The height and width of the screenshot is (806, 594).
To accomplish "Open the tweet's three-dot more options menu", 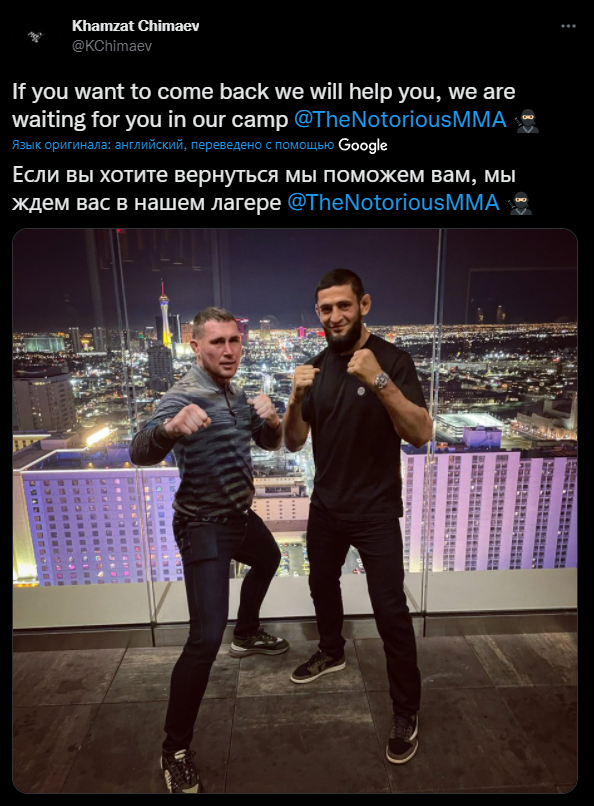I will click(568, 26).
